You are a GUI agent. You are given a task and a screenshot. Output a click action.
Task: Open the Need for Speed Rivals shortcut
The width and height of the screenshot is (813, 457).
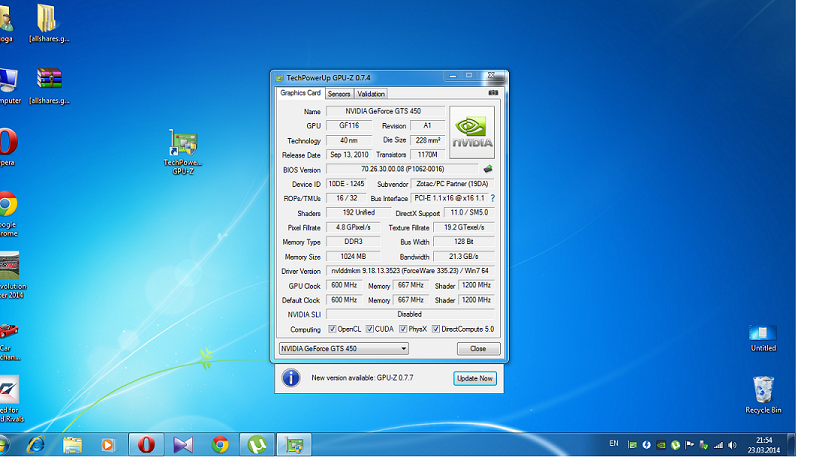[x=11, y=399]
